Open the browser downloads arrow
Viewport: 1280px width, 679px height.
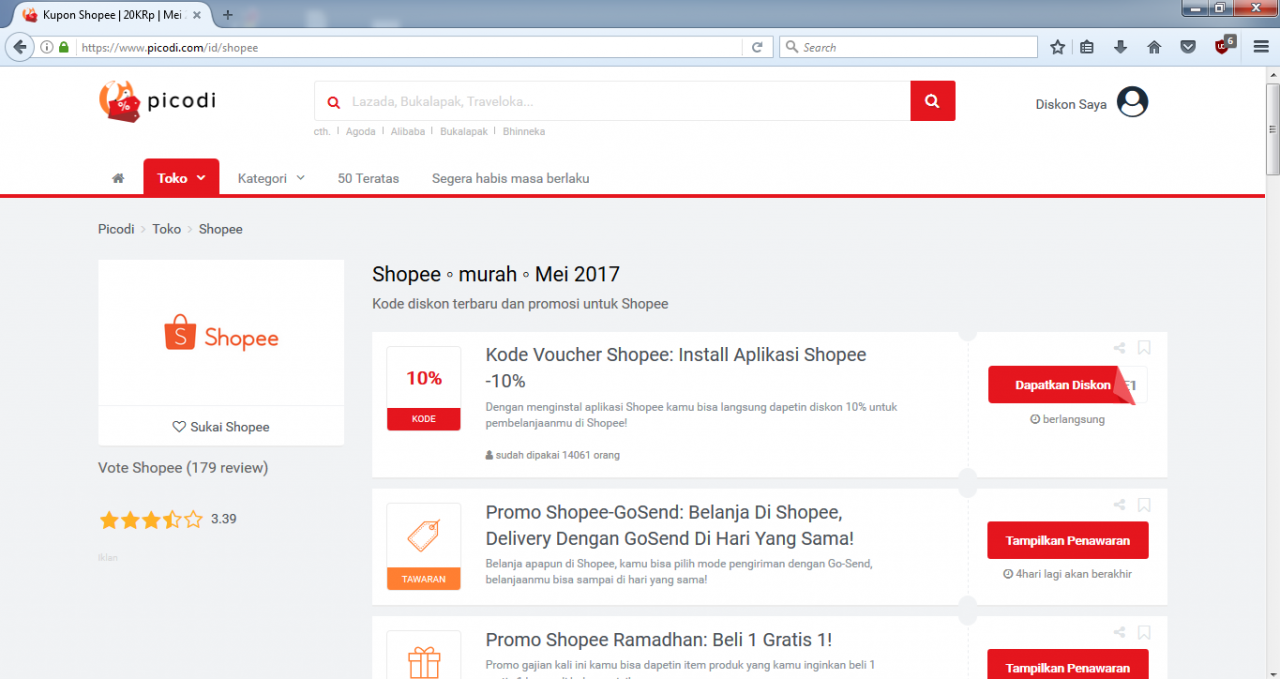[1120, 47]
